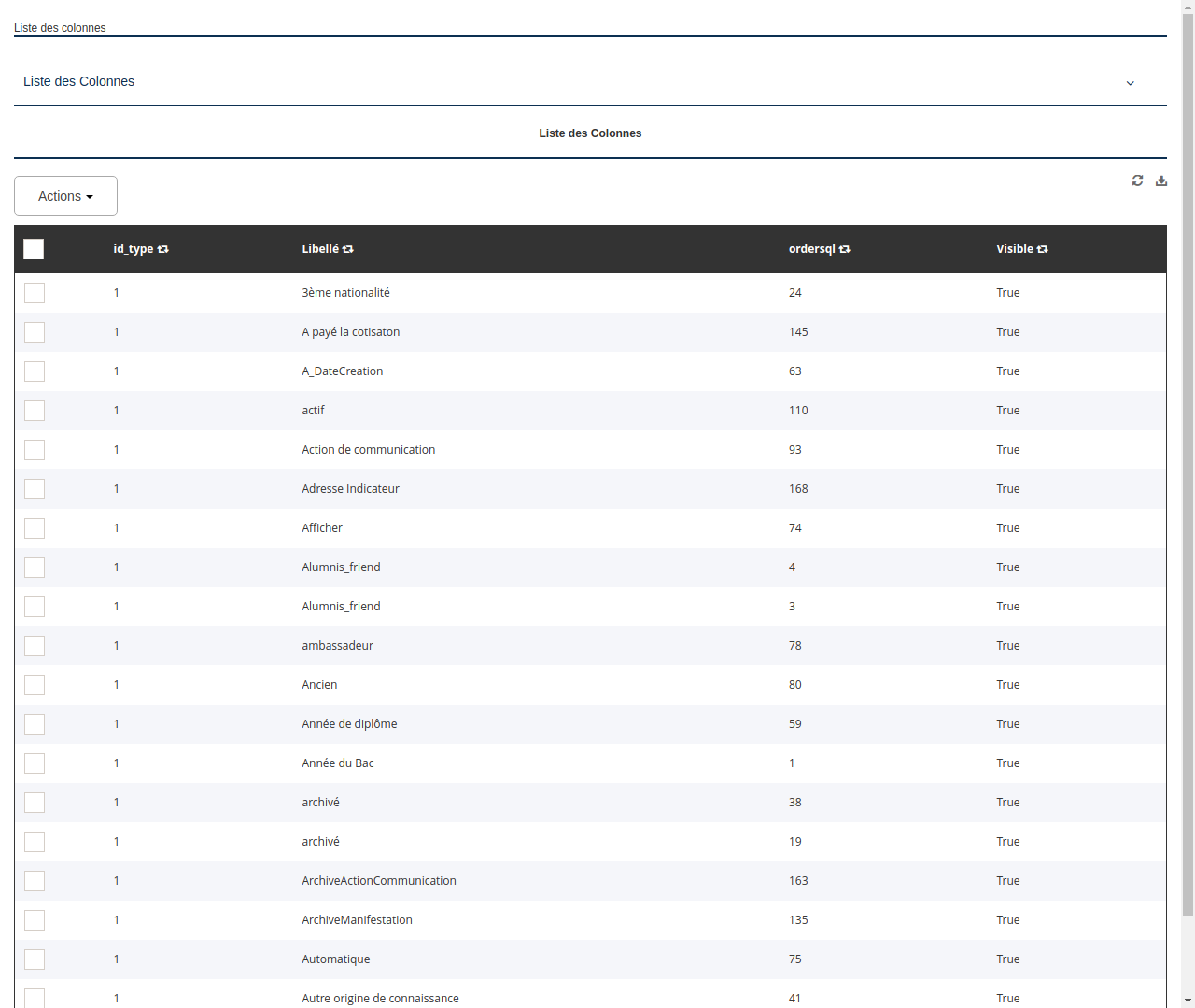Refresh the columns table
This screenshot has height=1008, width=1195.
(x=1137, y=180)
